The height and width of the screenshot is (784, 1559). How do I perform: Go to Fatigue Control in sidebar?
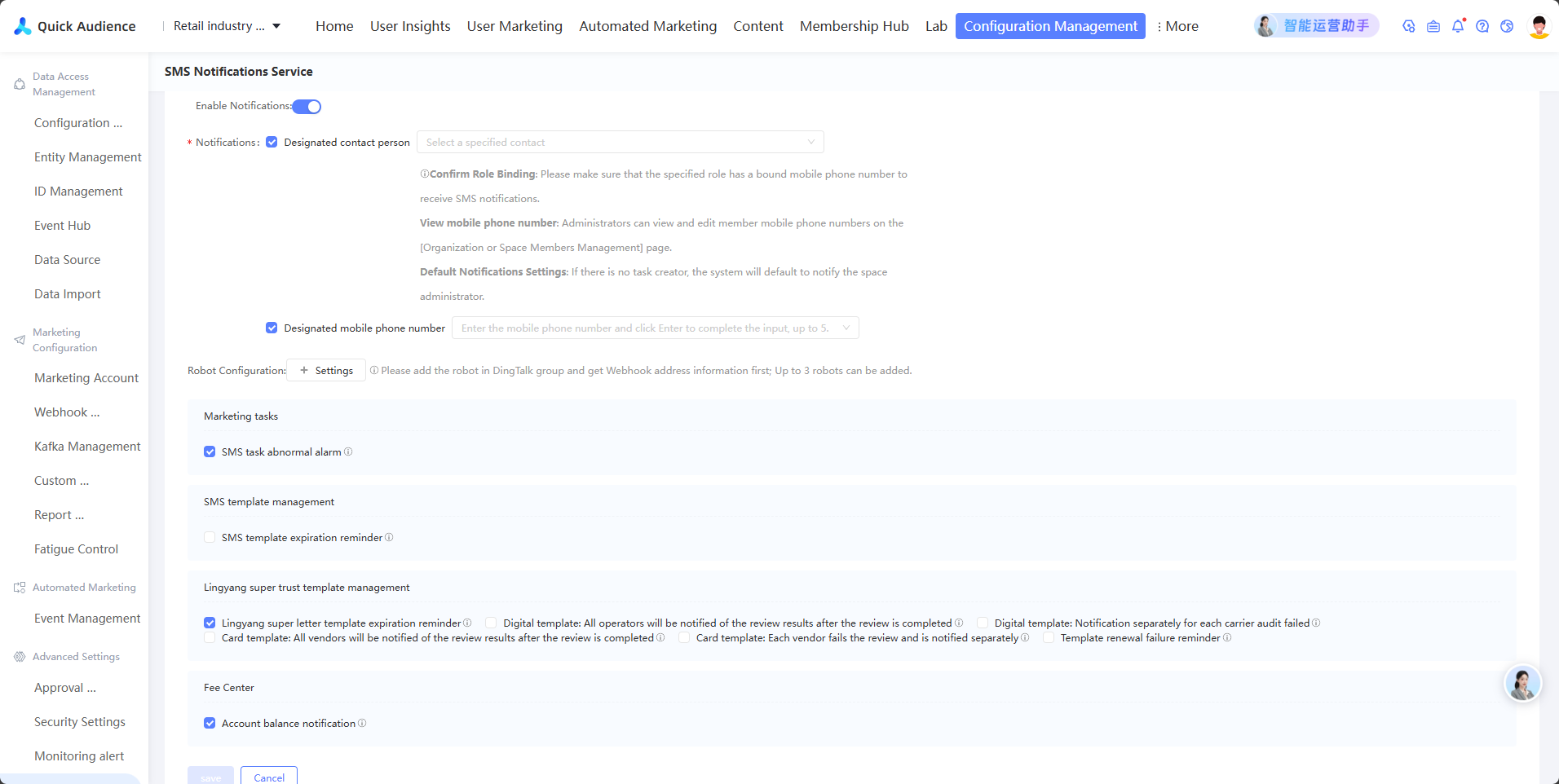(x=76, y=549)
